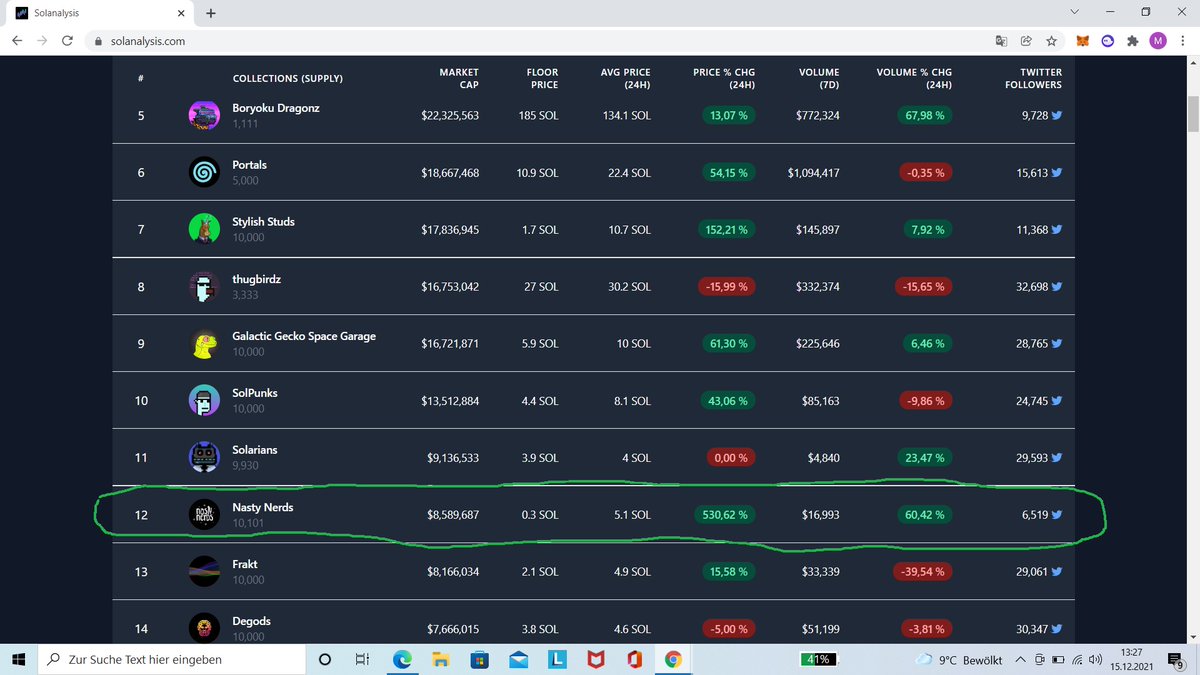Launch Microsoft Edge from the taskbar
The height and width of the screenshot is (675, 1200).
[403, 660]
